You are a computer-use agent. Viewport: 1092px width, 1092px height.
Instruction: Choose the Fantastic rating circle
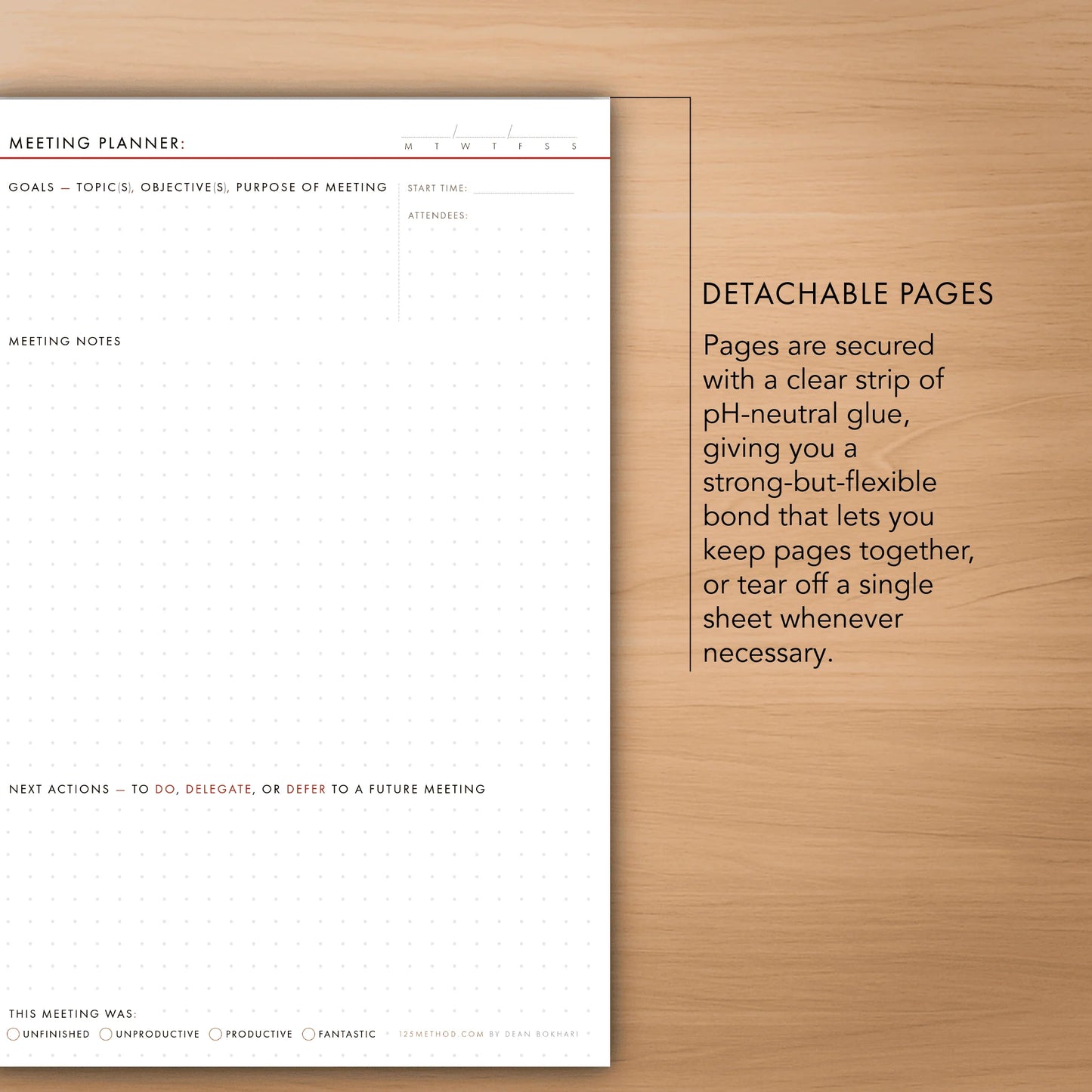point(308,1034)
